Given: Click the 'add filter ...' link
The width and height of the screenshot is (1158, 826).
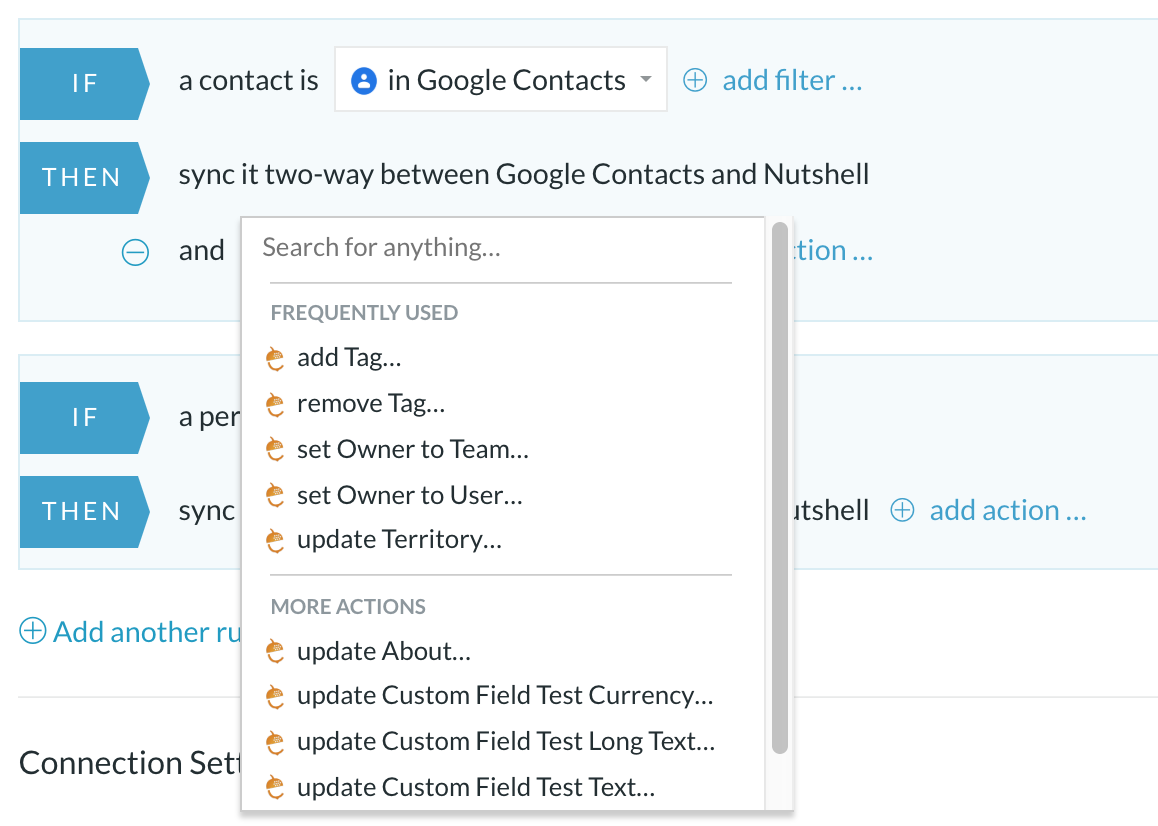Looking at the screenshot, I should coord(792,80).
